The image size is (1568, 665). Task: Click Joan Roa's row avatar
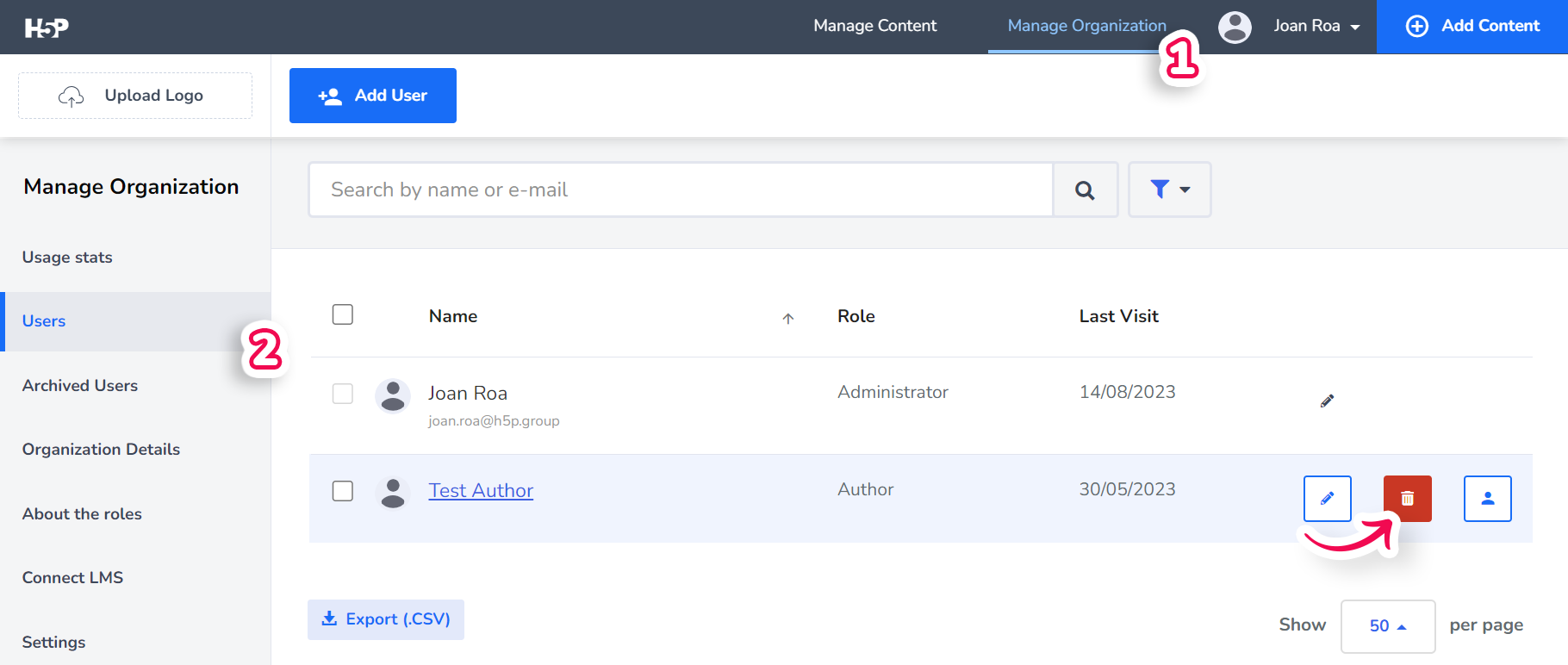(393, 396)
